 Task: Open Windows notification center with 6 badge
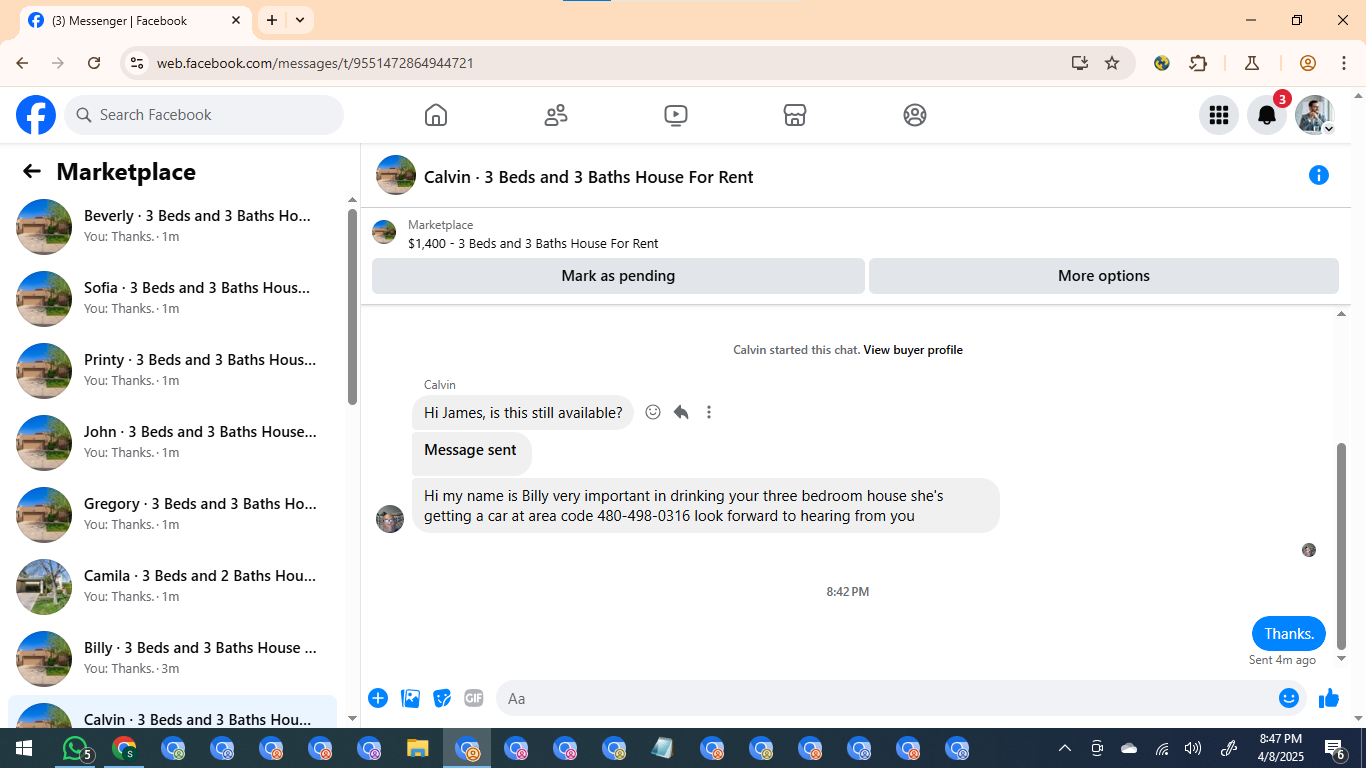(x=1335, y=748)
